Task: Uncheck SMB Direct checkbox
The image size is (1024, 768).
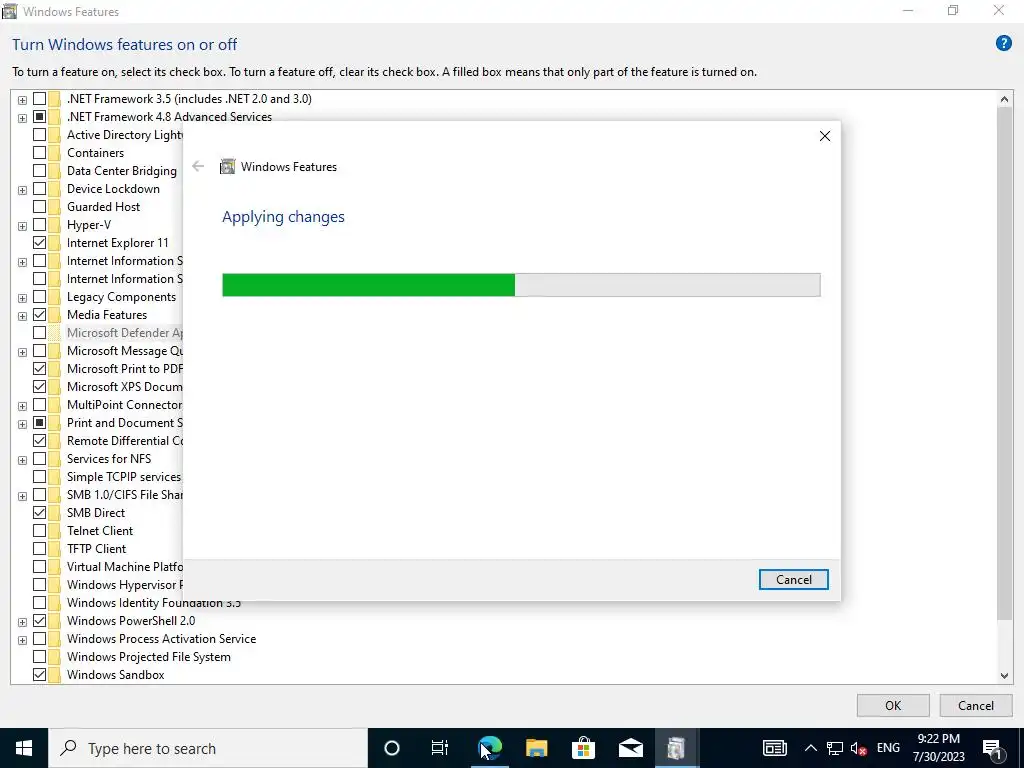Action: 39,513
